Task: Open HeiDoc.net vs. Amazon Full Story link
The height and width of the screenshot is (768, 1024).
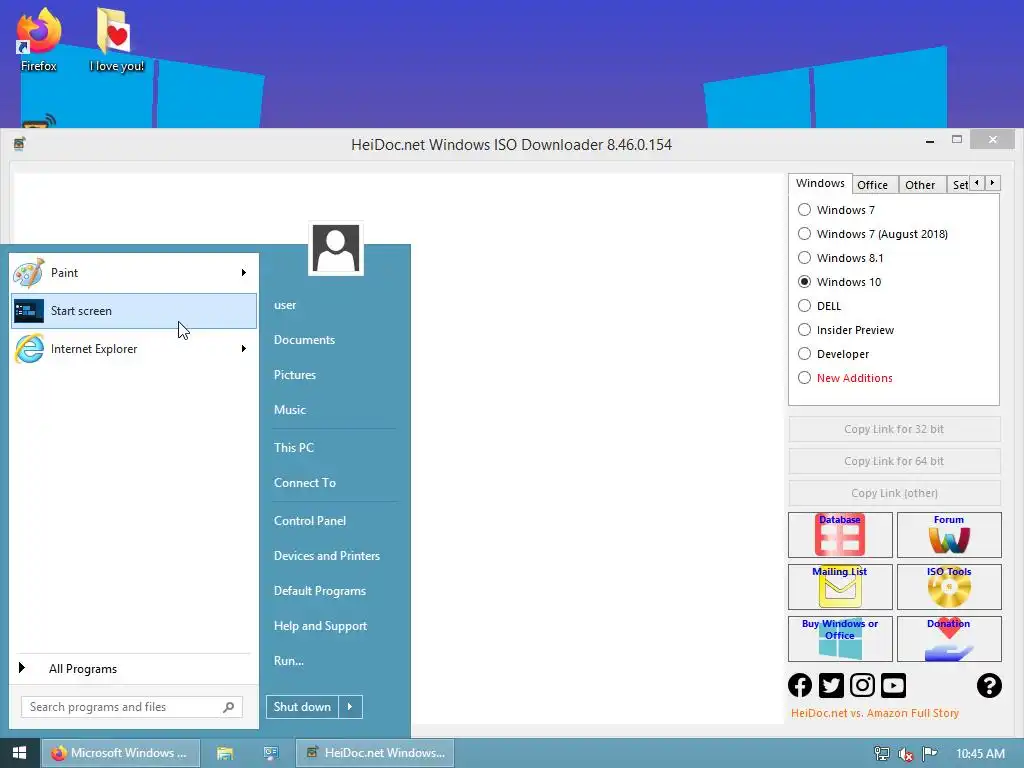Action: 874,713
